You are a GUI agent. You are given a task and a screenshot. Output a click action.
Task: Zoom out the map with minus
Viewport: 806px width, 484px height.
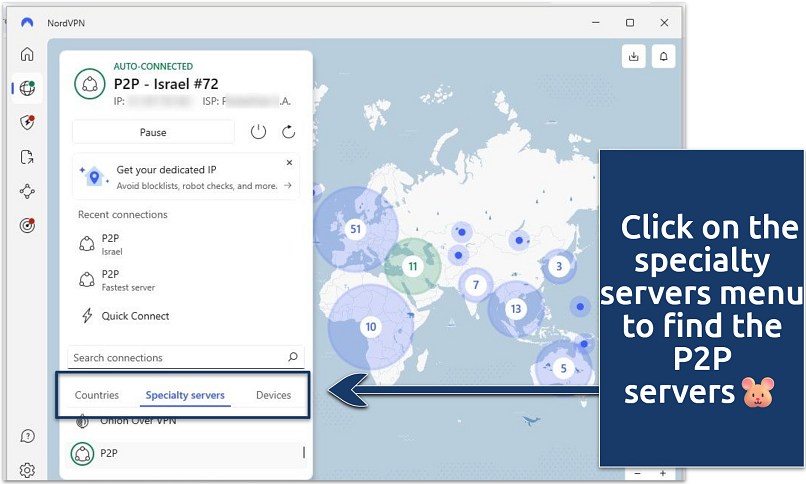[637, 473]
